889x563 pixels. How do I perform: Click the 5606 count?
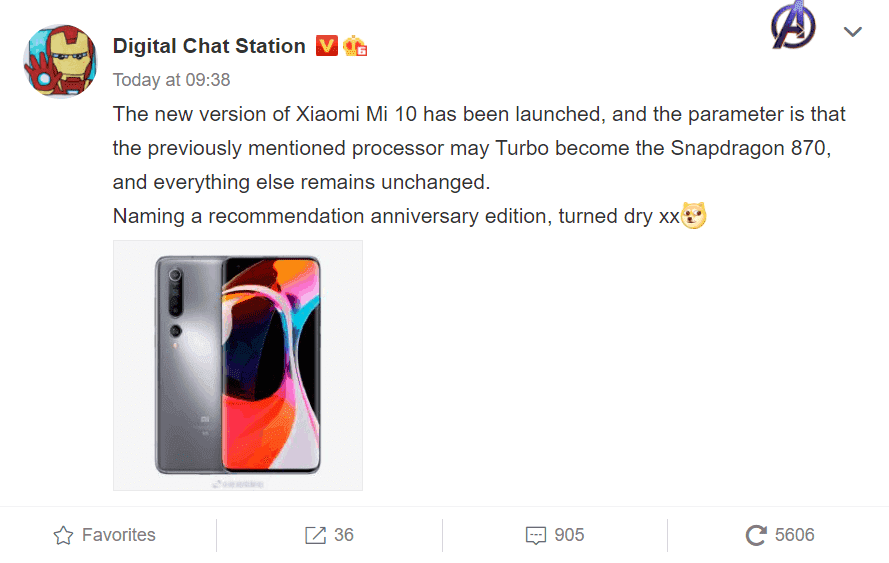coord(795,535)
